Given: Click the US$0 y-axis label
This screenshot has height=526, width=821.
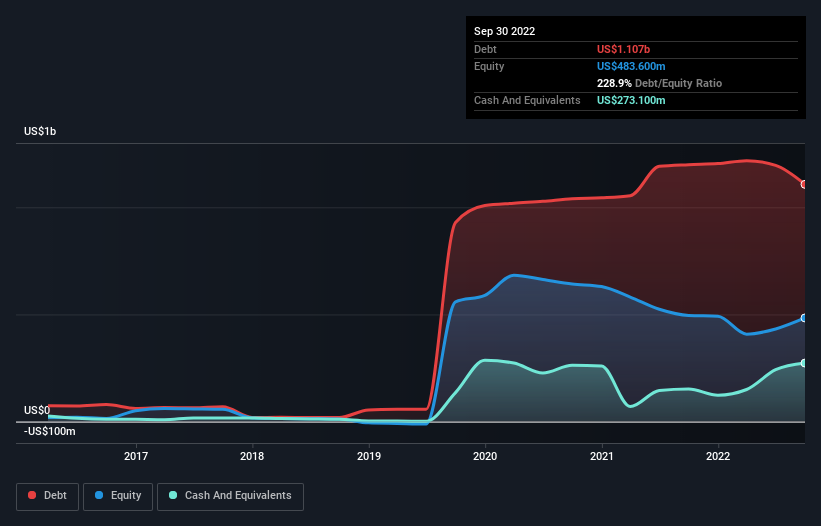Looking at the screenshot, I should (37, 410).
